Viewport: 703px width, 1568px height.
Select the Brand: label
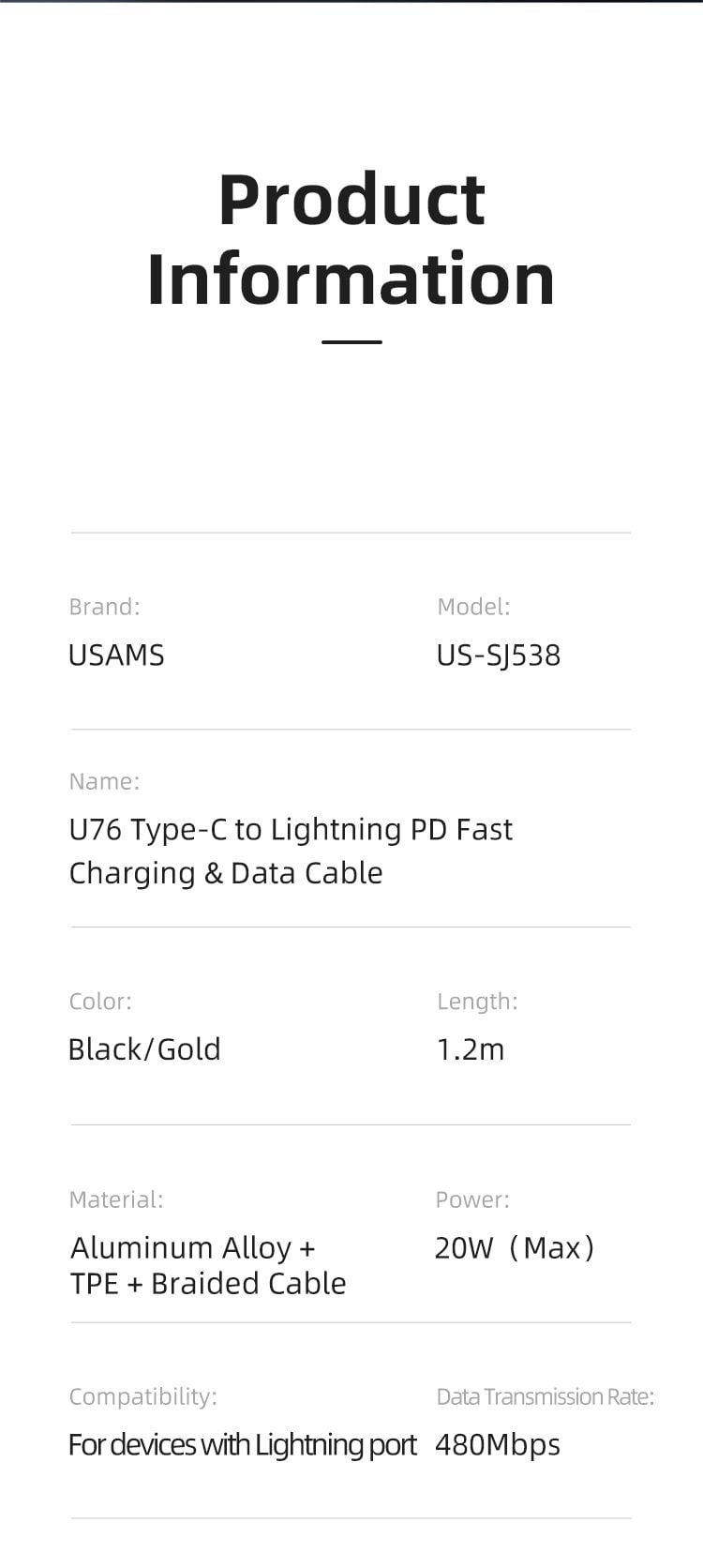click(104, 607)
